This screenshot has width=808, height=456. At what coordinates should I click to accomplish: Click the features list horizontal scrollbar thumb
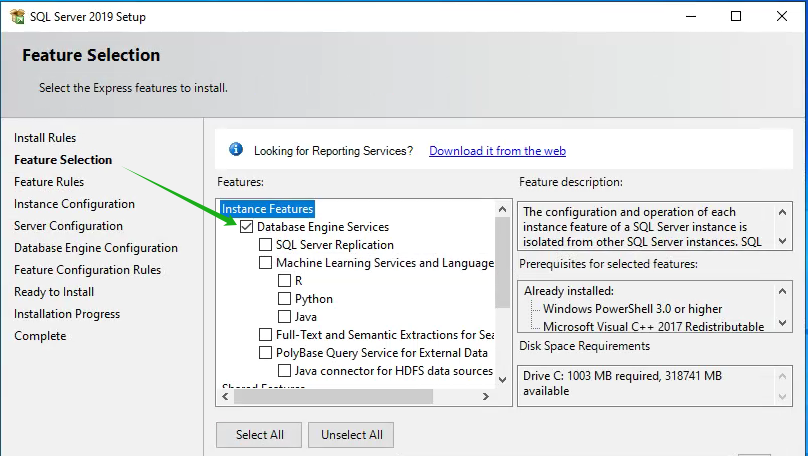(333, 396)
